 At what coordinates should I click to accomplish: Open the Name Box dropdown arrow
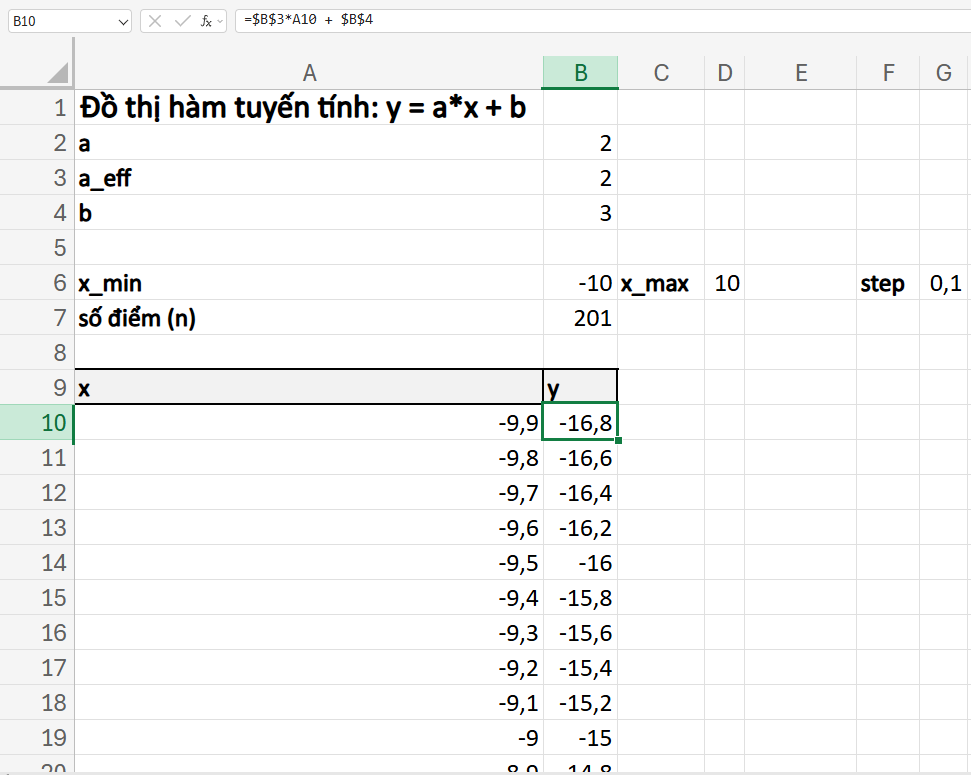point(120,19)
